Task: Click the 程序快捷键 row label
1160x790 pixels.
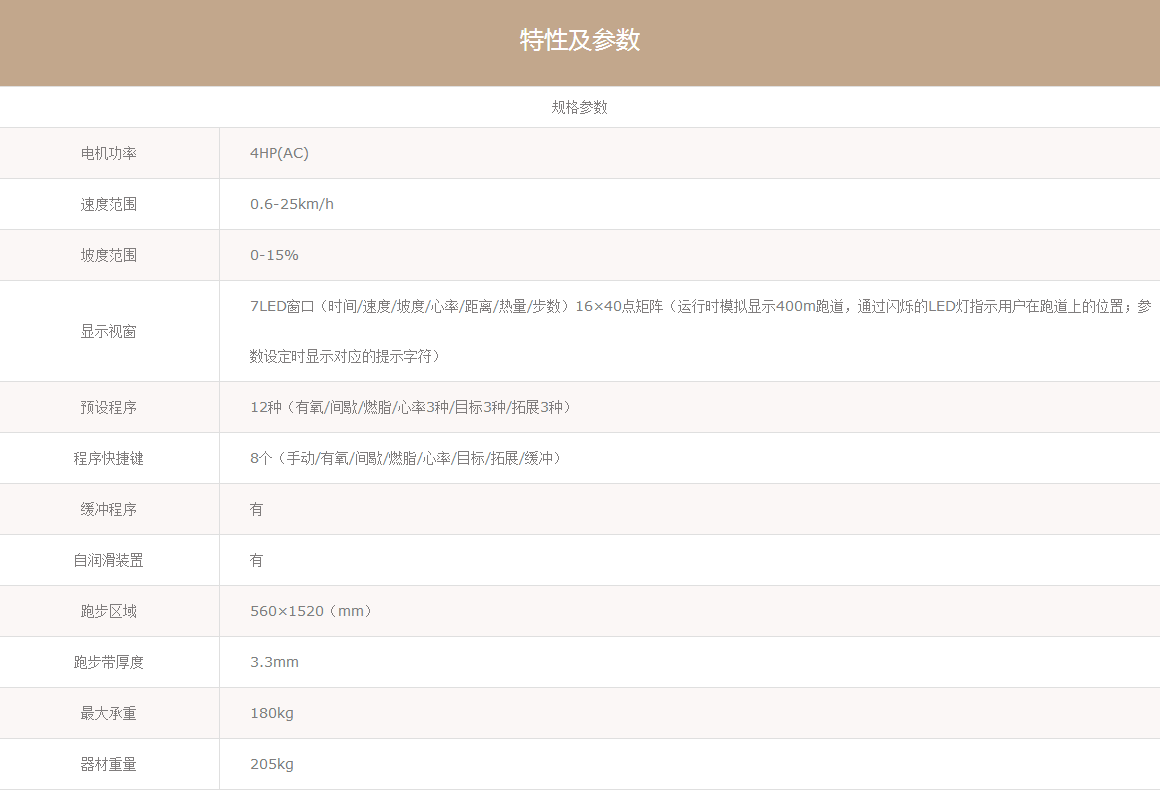Action: [x=109, y=458]
